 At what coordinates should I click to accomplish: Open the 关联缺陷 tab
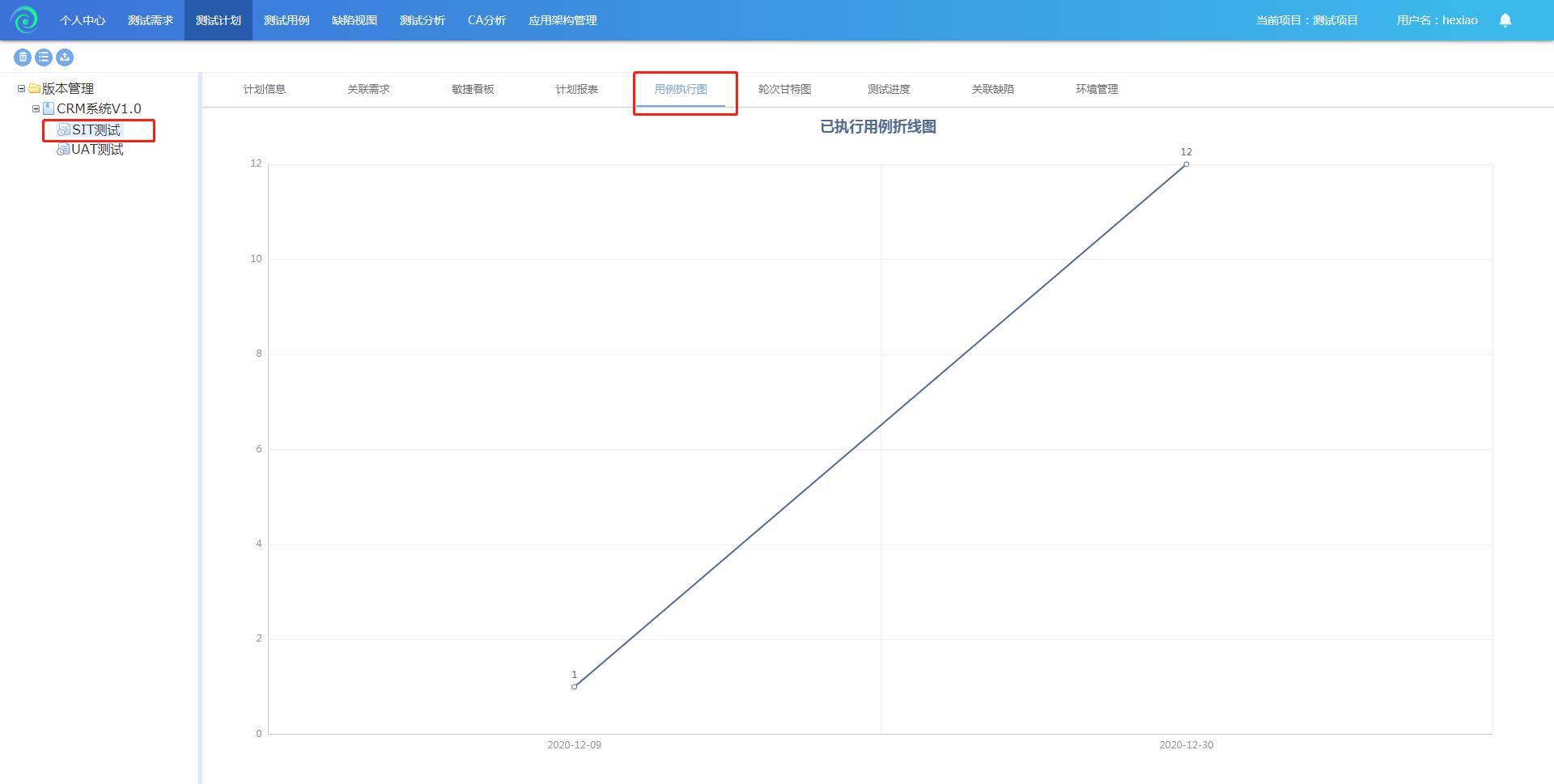[992, 89]
